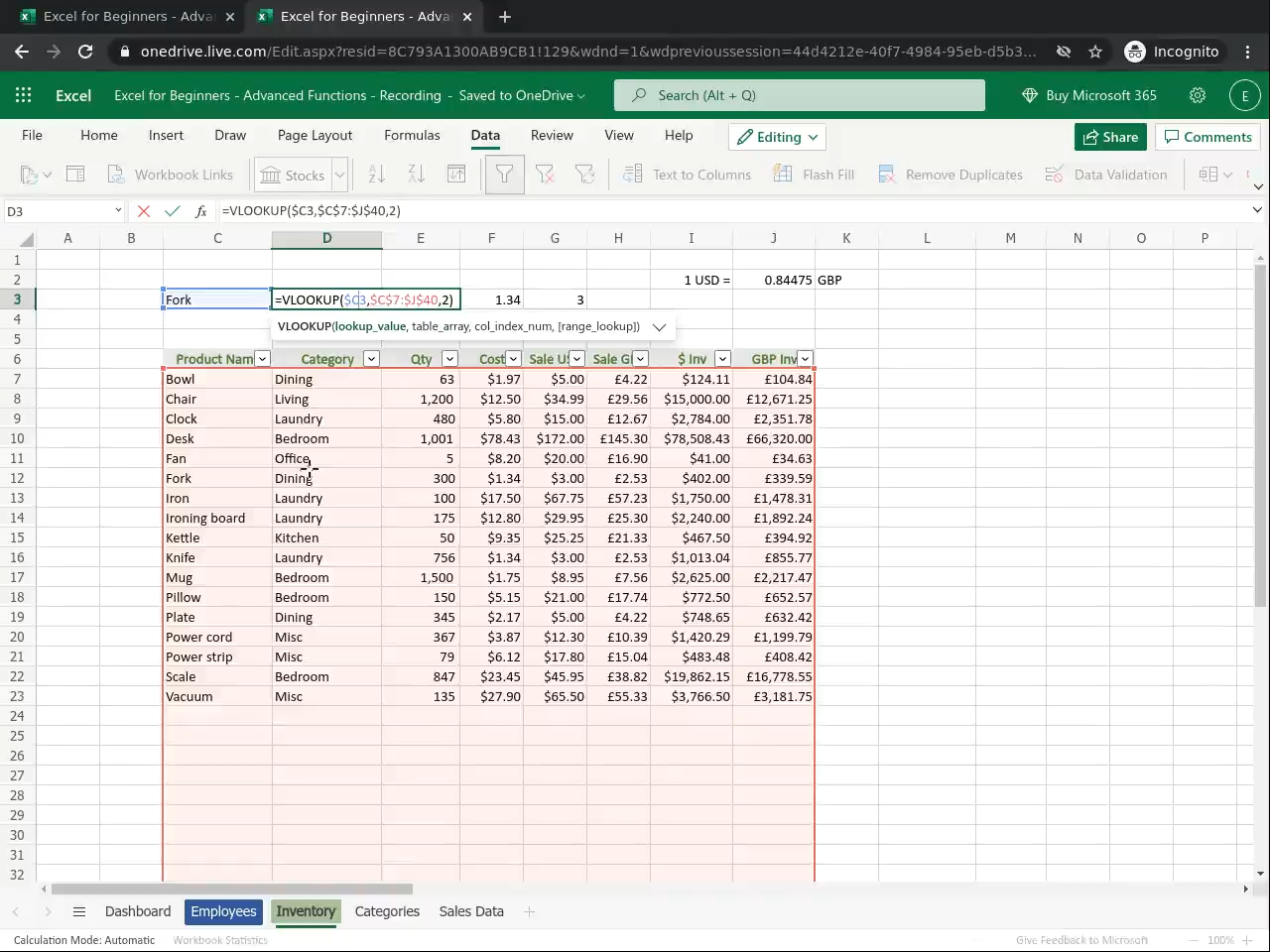Reload the page in browser
The height and width of the screenshot is (952, 1270).
pos(85,52)
